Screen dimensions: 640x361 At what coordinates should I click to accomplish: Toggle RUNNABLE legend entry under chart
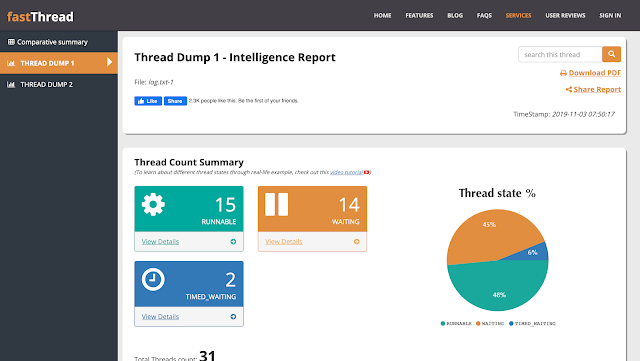[456, 323]
